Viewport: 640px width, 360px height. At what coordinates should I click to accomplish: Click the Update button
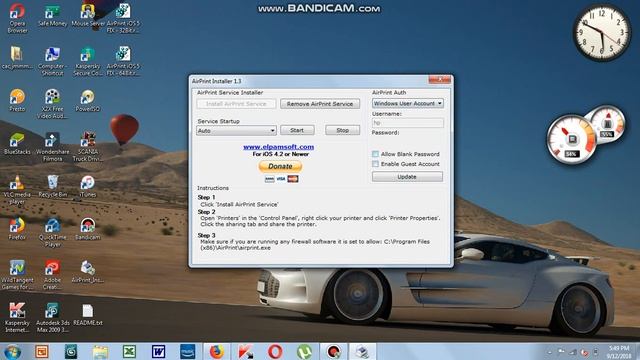[407, 177]
